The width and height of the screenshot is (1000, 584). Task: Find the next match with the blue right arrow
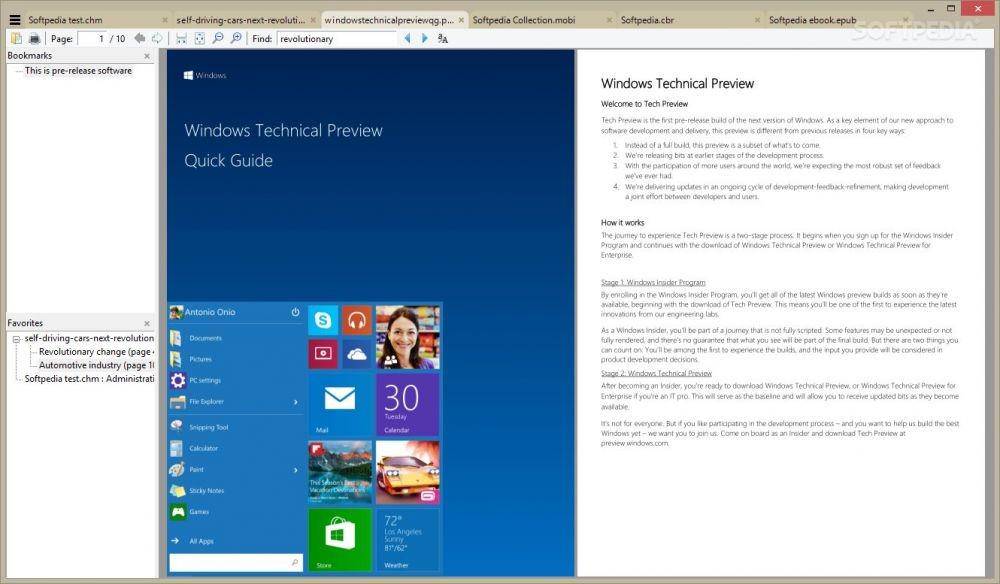click(x=425, y=38)
